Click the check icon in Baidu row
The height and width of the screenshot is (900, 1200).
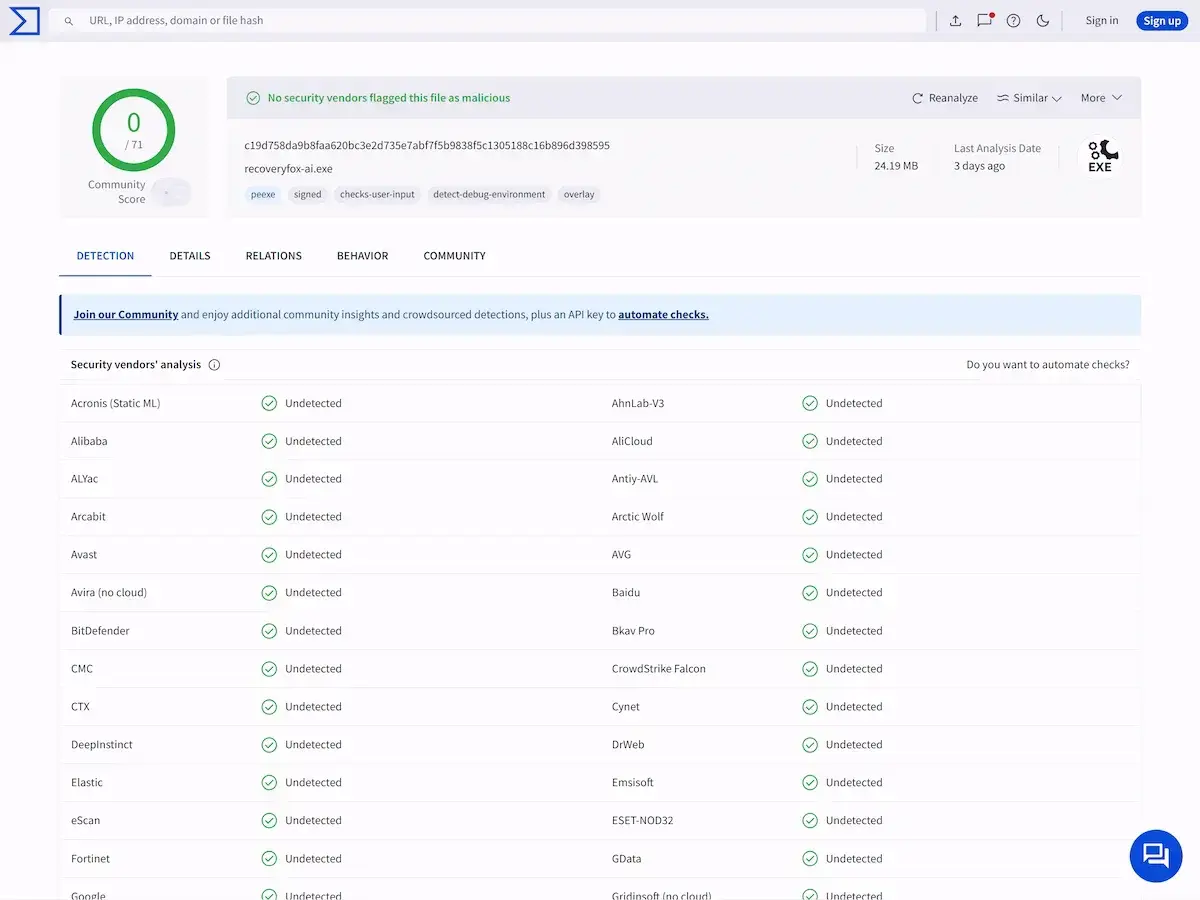point(810,593)
